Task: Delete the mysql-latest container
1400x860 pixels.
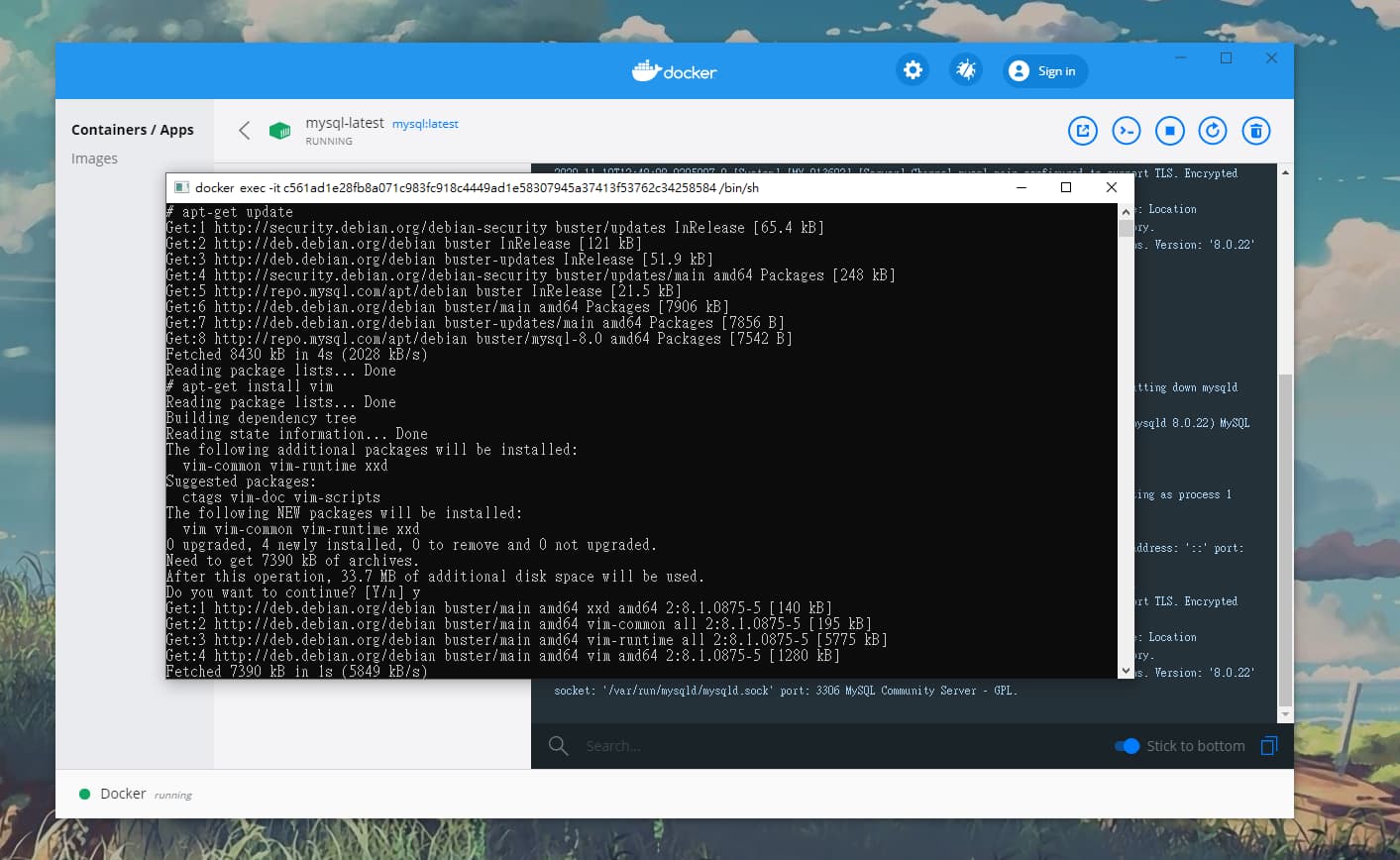Action: click(x=1256, y=131)
